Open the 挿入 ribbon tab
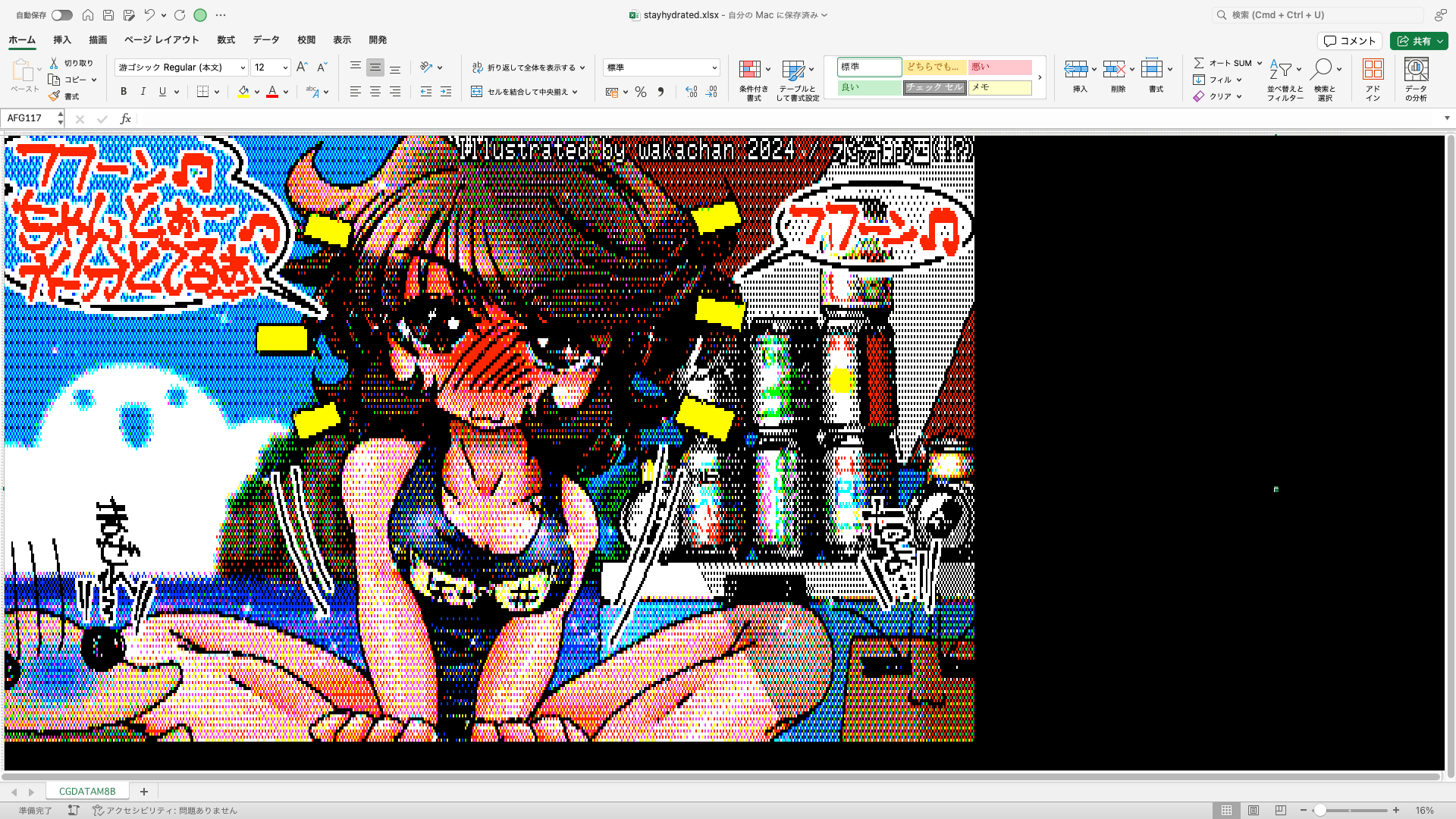Screen dimensions: 1456x819 click(x=62, y=40)
